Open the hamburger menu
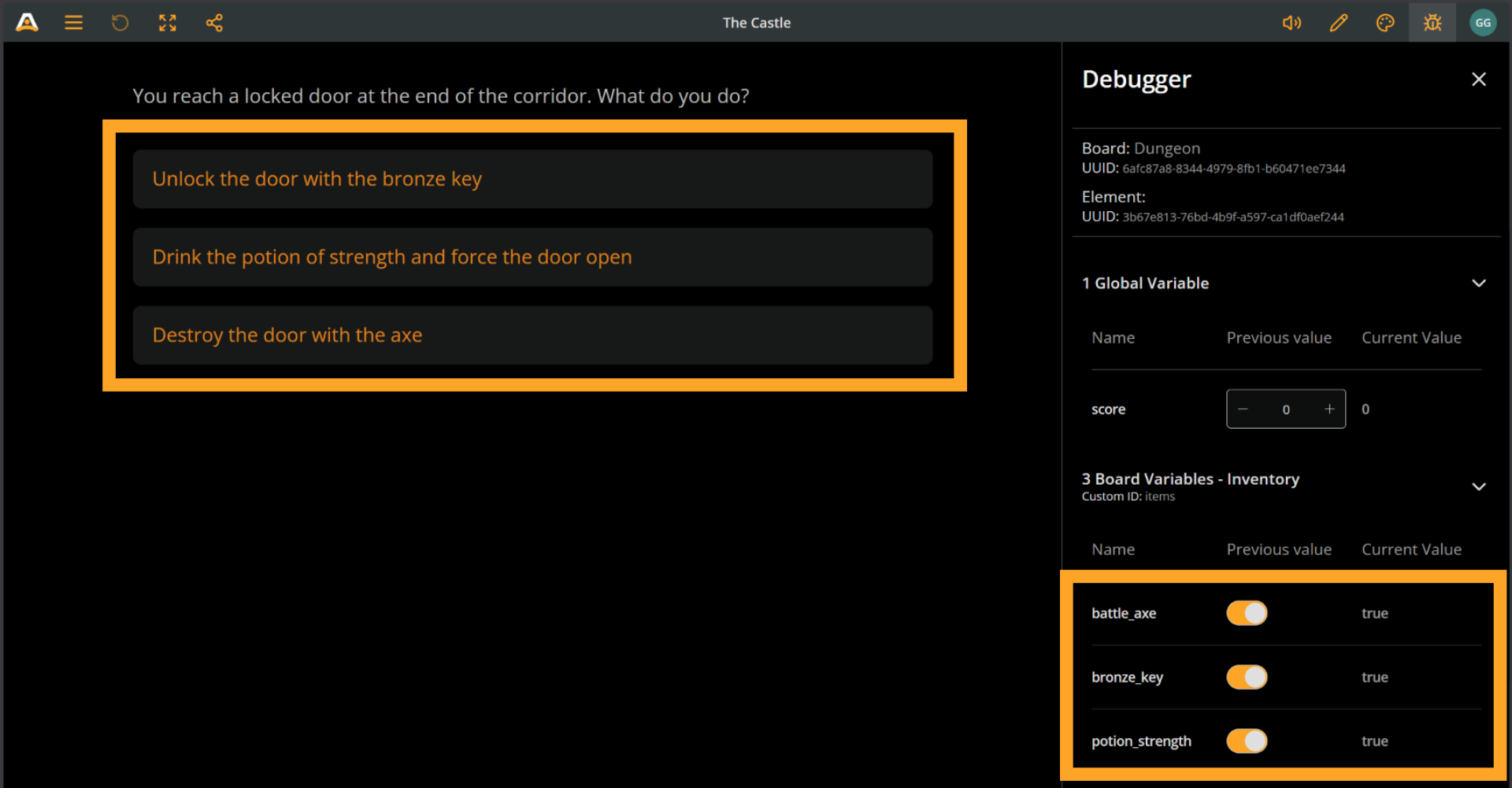 (x=73, y=23)
